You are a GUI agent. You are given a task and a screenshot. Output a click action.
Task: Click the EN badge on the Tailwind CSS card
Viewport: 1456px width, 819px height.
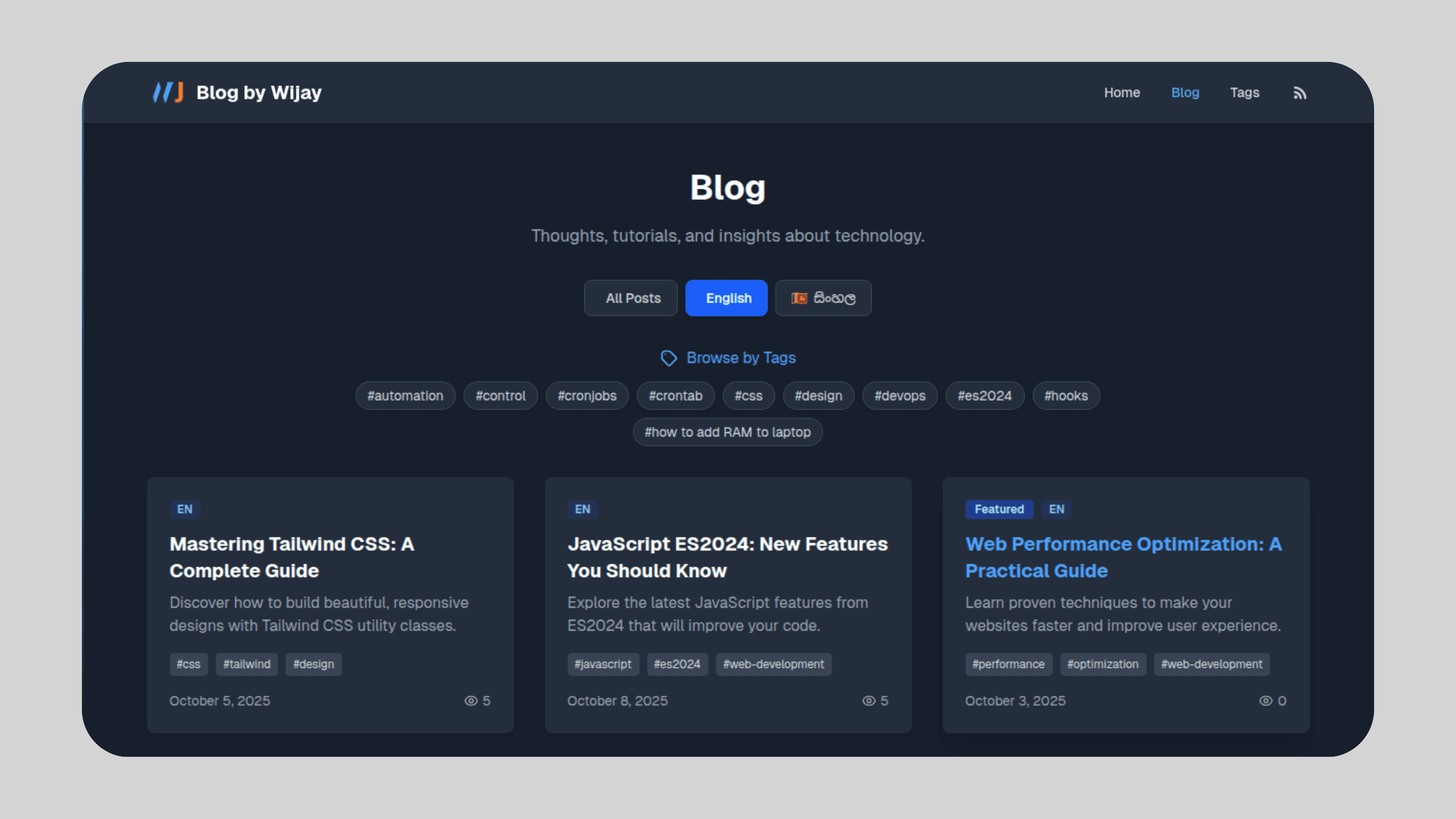pyautogui.click(x=184, y=509)
